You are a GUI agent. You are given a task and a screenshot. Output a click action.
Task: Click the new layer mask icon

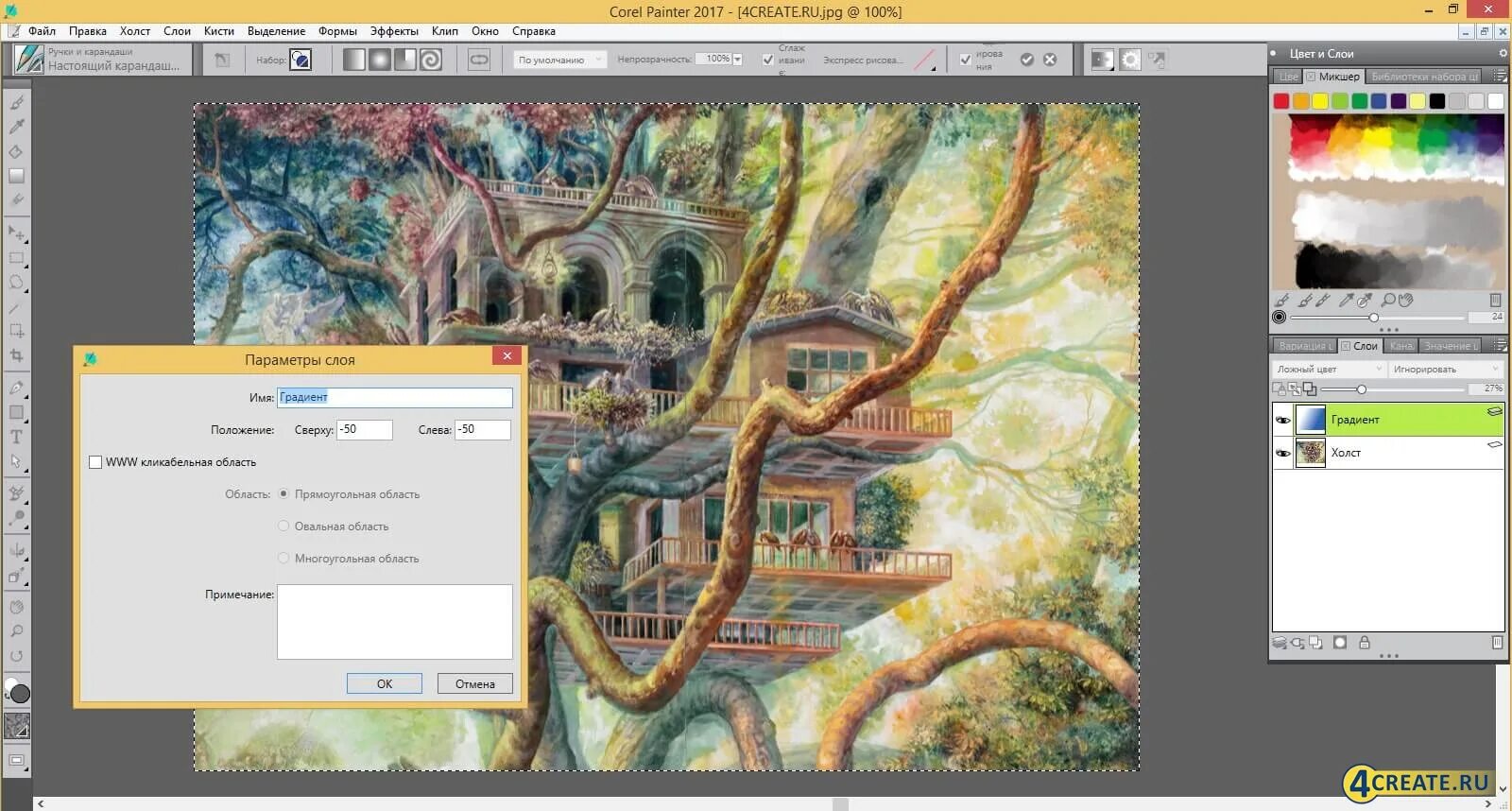1339,643
